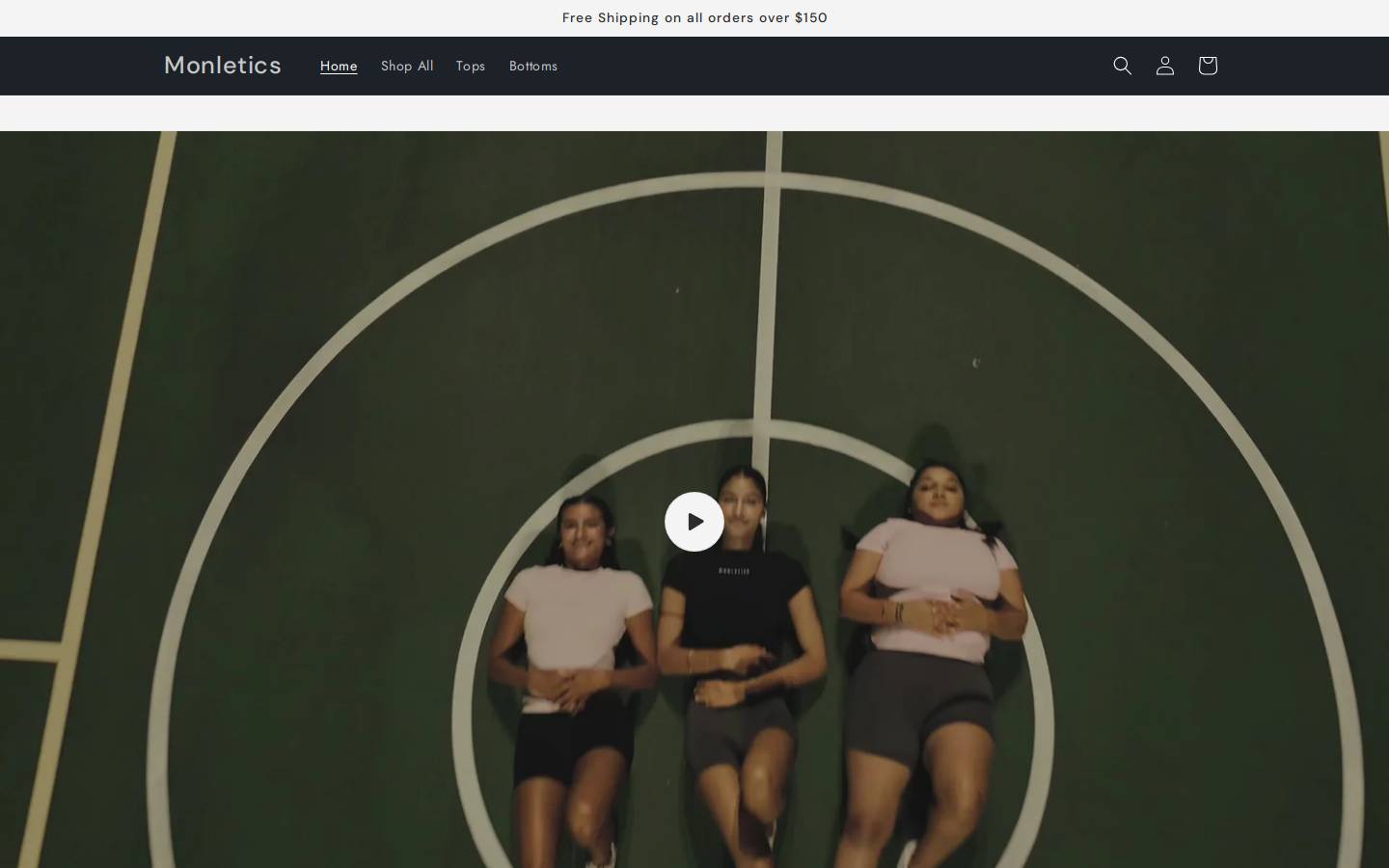Play the hero video
Viewport: 1389px width, 868px height.
694,522
